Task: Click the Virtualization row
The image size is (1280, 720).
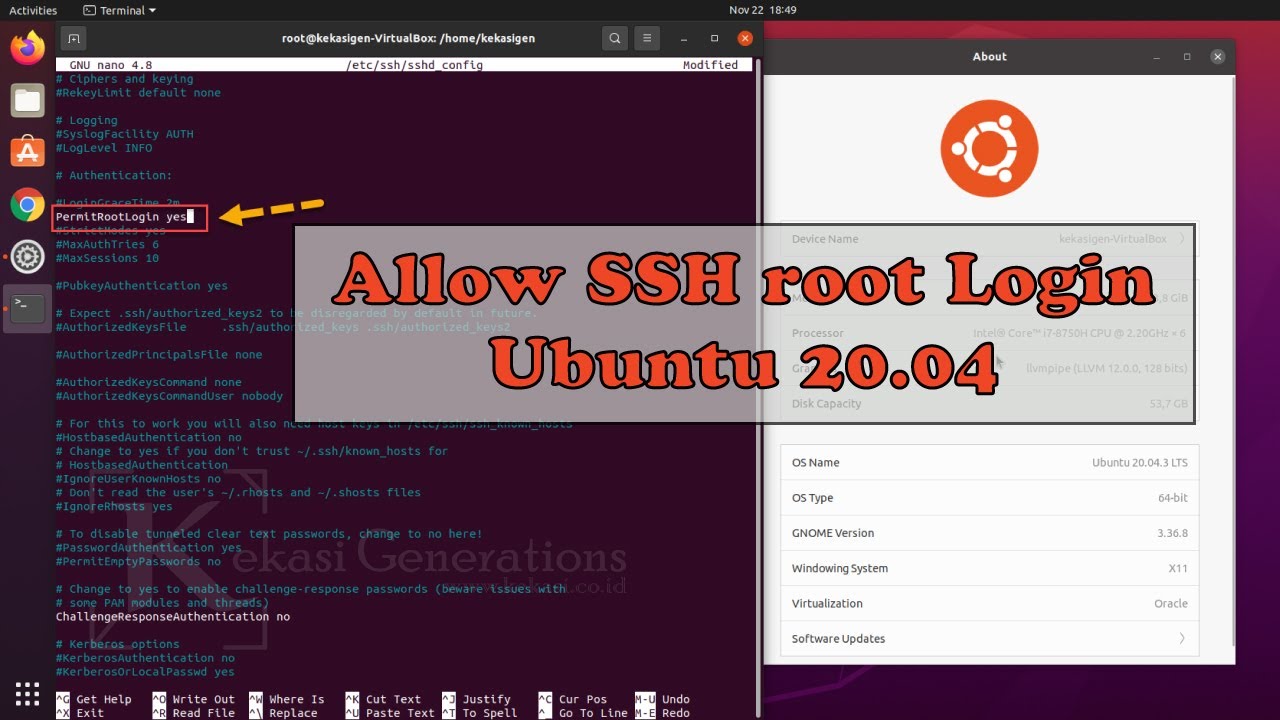Action: (989, 603)
